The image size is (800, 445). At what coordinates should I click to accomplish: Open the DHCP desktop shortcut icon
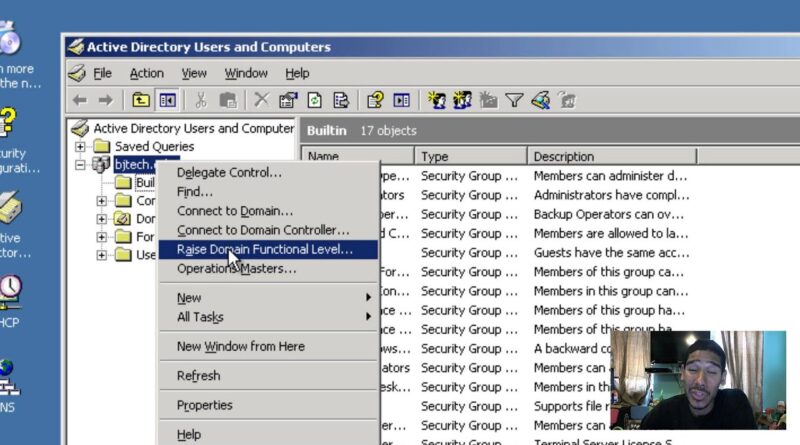(x=10, y=292)
